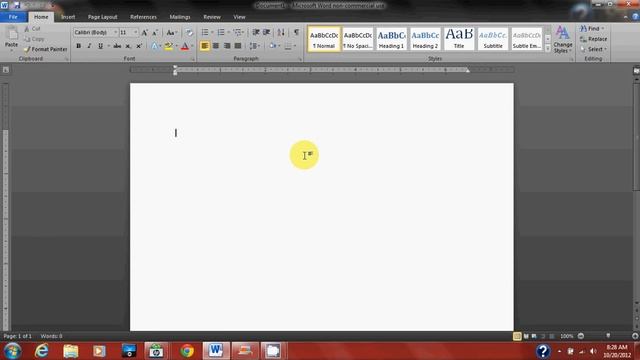Apply Title style

459,39
